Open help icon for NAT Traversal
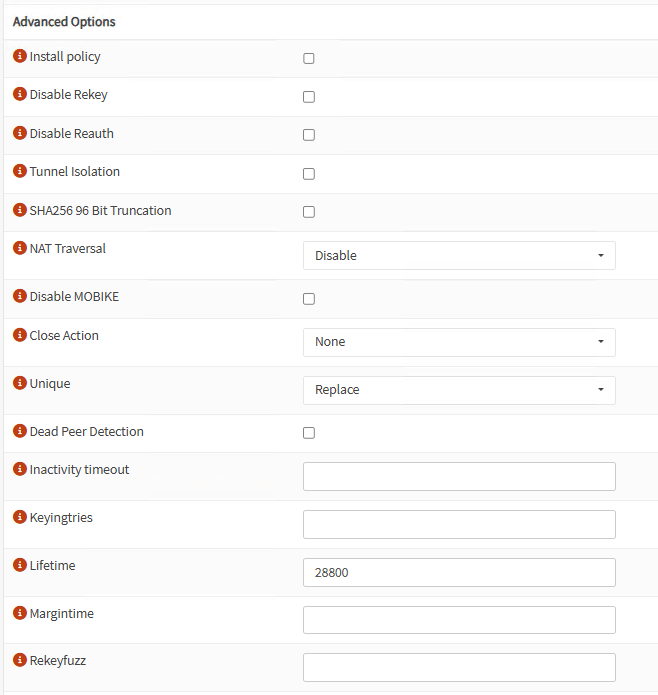The width and height of the screenshot is (658, 695). point(20,248)
